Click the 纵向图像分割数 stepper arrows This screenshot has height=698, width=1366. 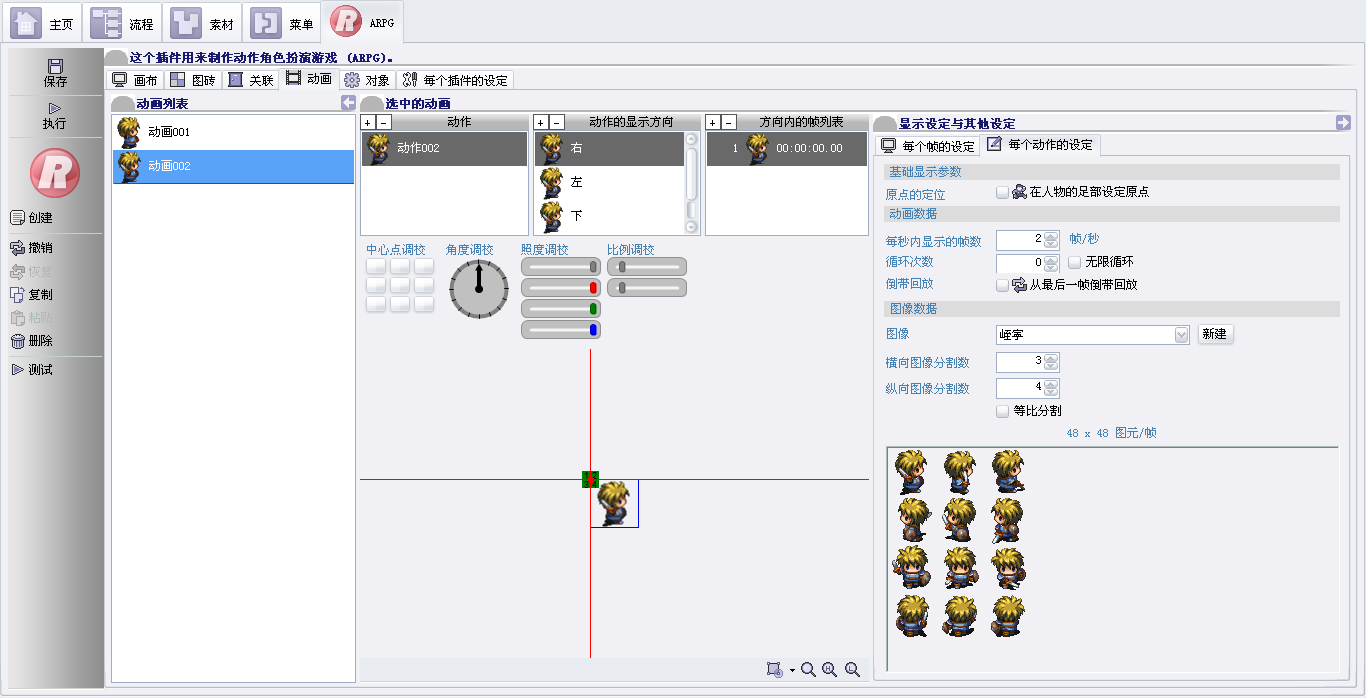(1051, 388)
